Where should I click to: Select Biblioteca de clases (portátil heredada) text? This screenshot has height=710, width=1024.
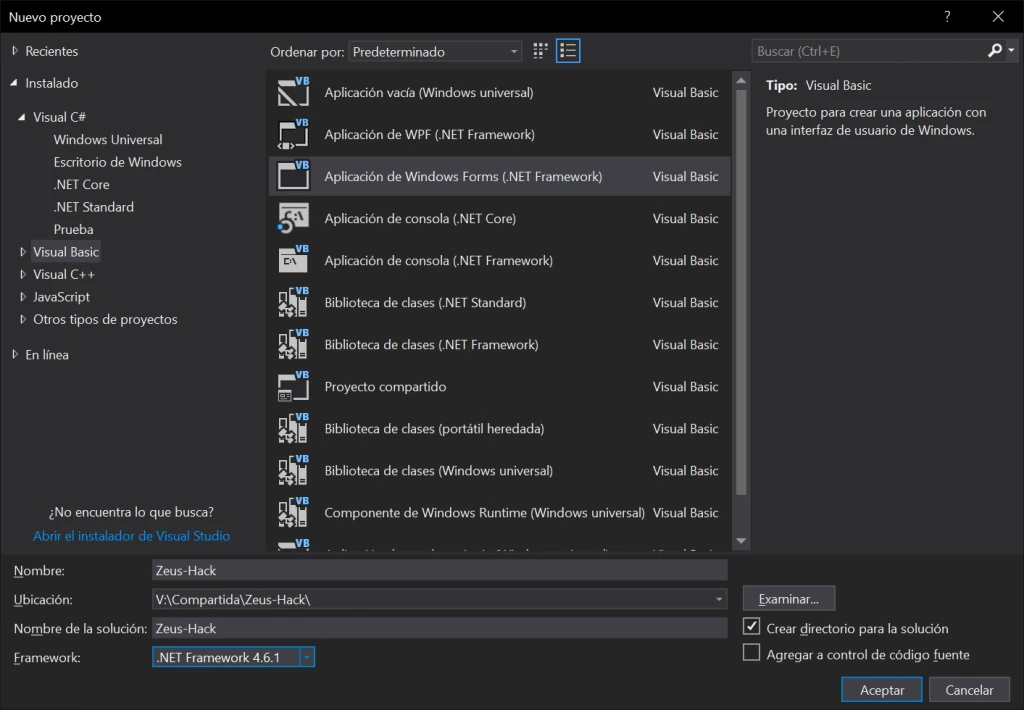pyautogui.click(x=434, y=428)
